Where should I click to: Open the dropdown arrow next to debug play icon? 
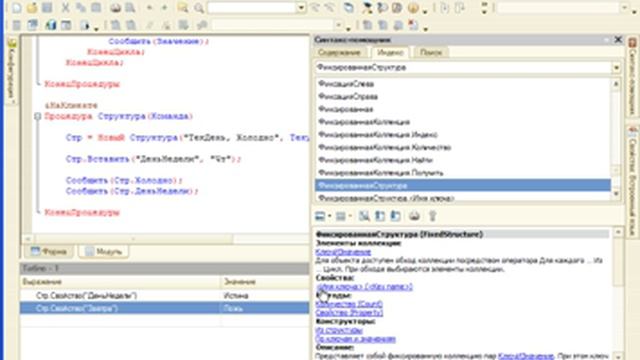coord(96,28)
